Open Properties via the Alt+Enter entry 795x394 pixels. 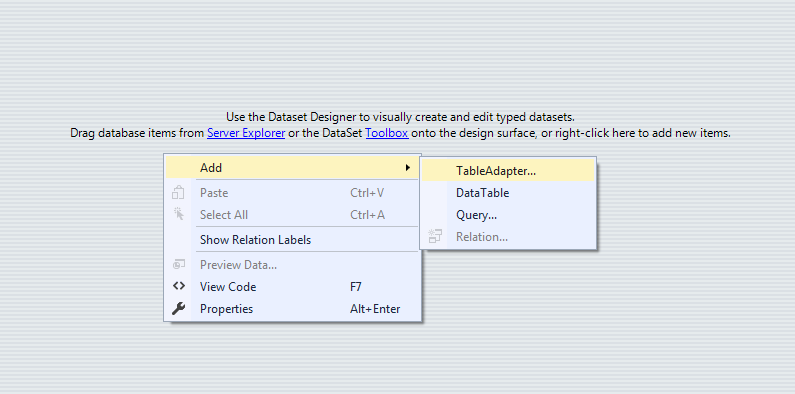[293, 309]
